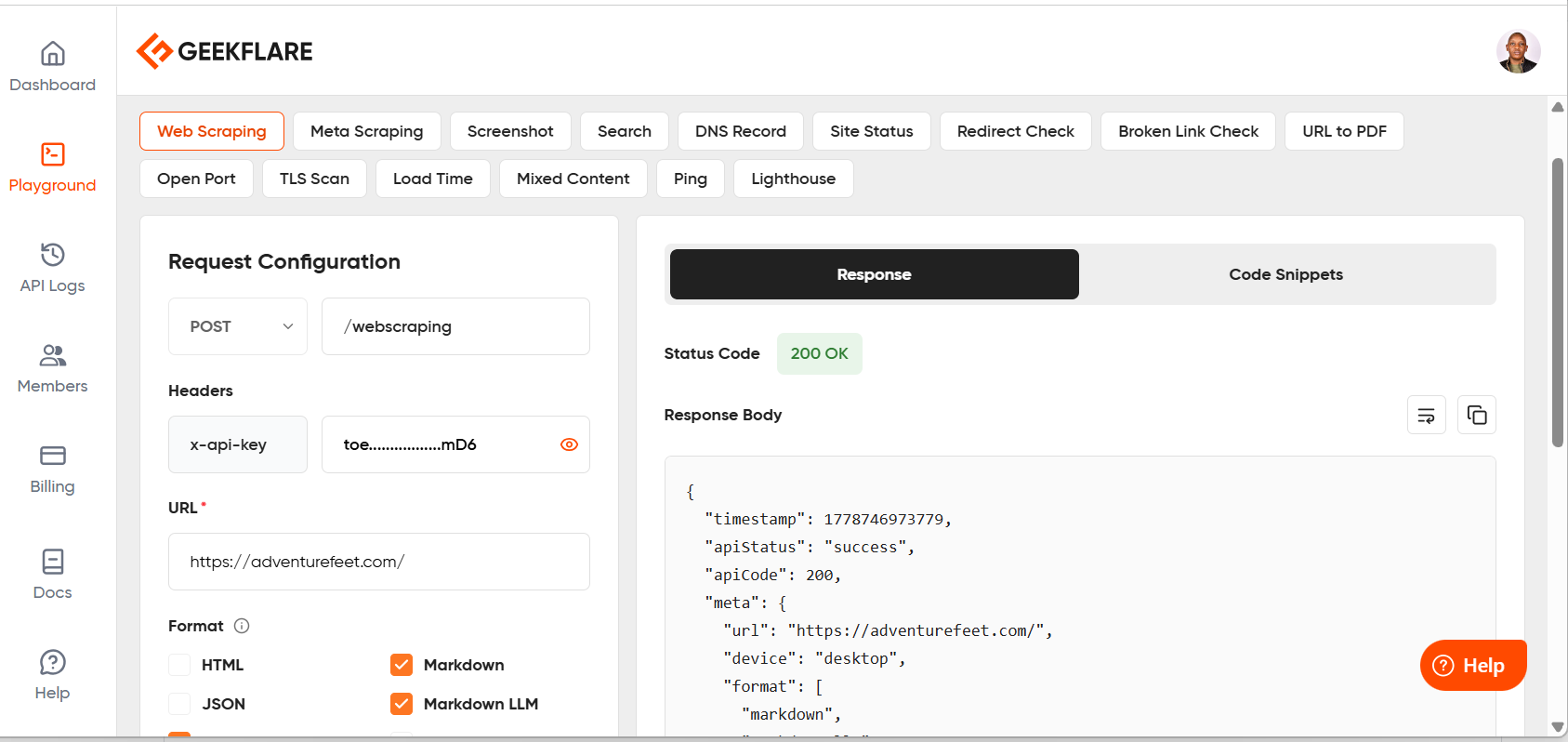
Task: Click the "apiStatus": "success" line
Action: tap(810, 547)
